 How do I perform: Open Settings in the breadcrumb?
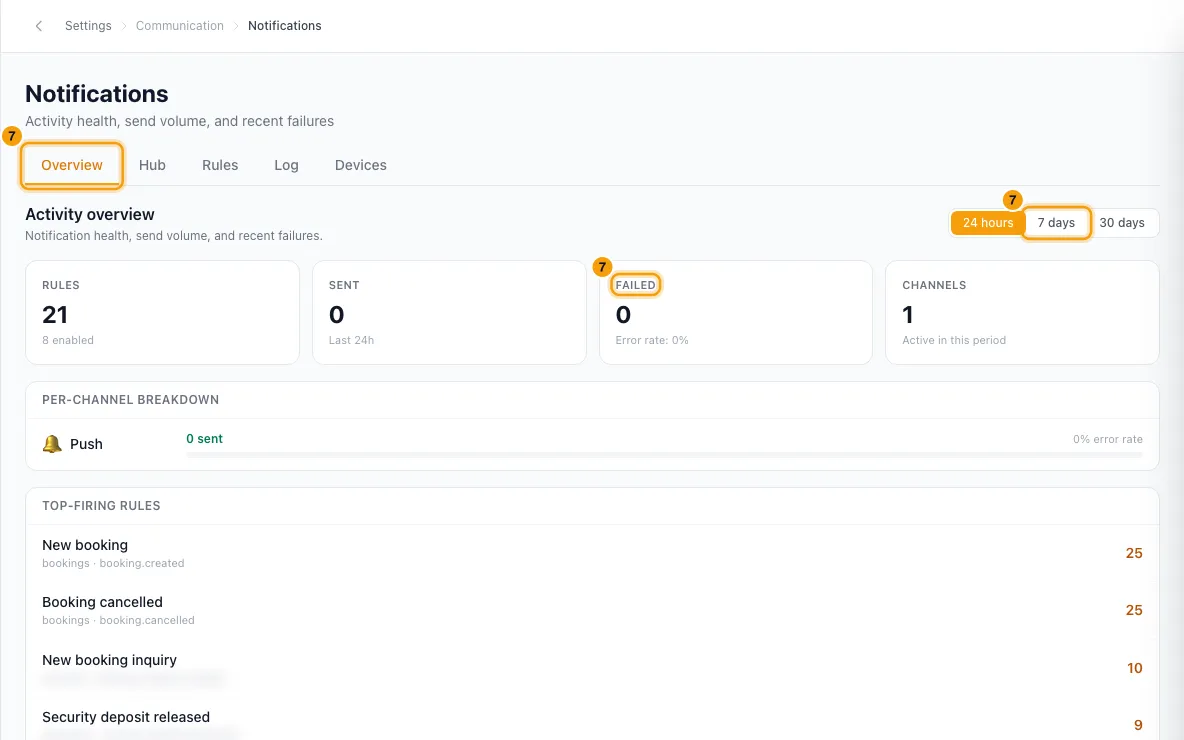(x=88, y=26)
